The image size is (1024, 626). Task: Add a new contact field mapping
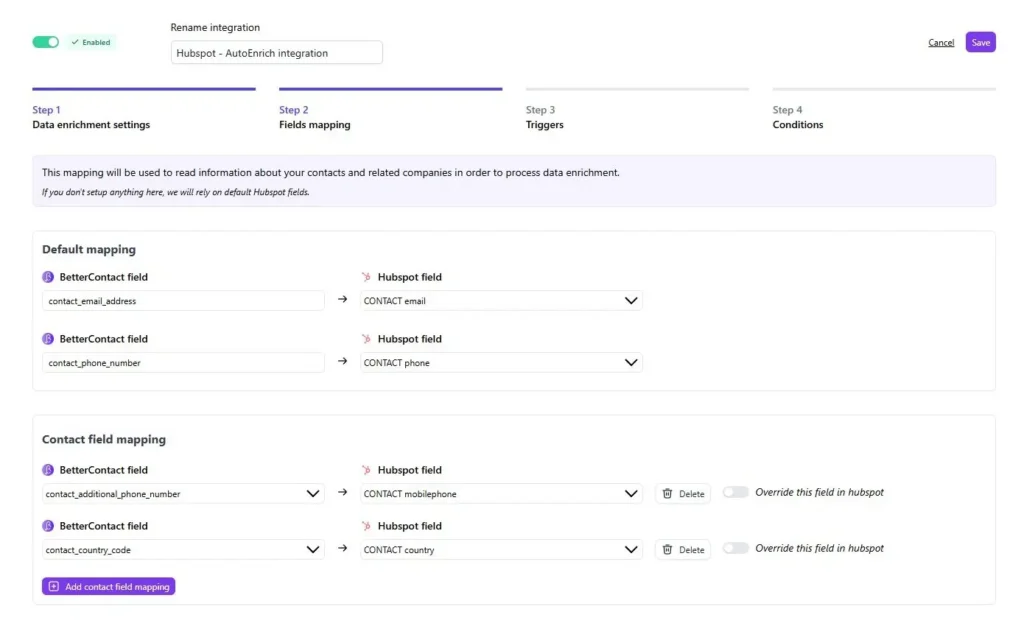pyautogui.click(x=108, y=586)
